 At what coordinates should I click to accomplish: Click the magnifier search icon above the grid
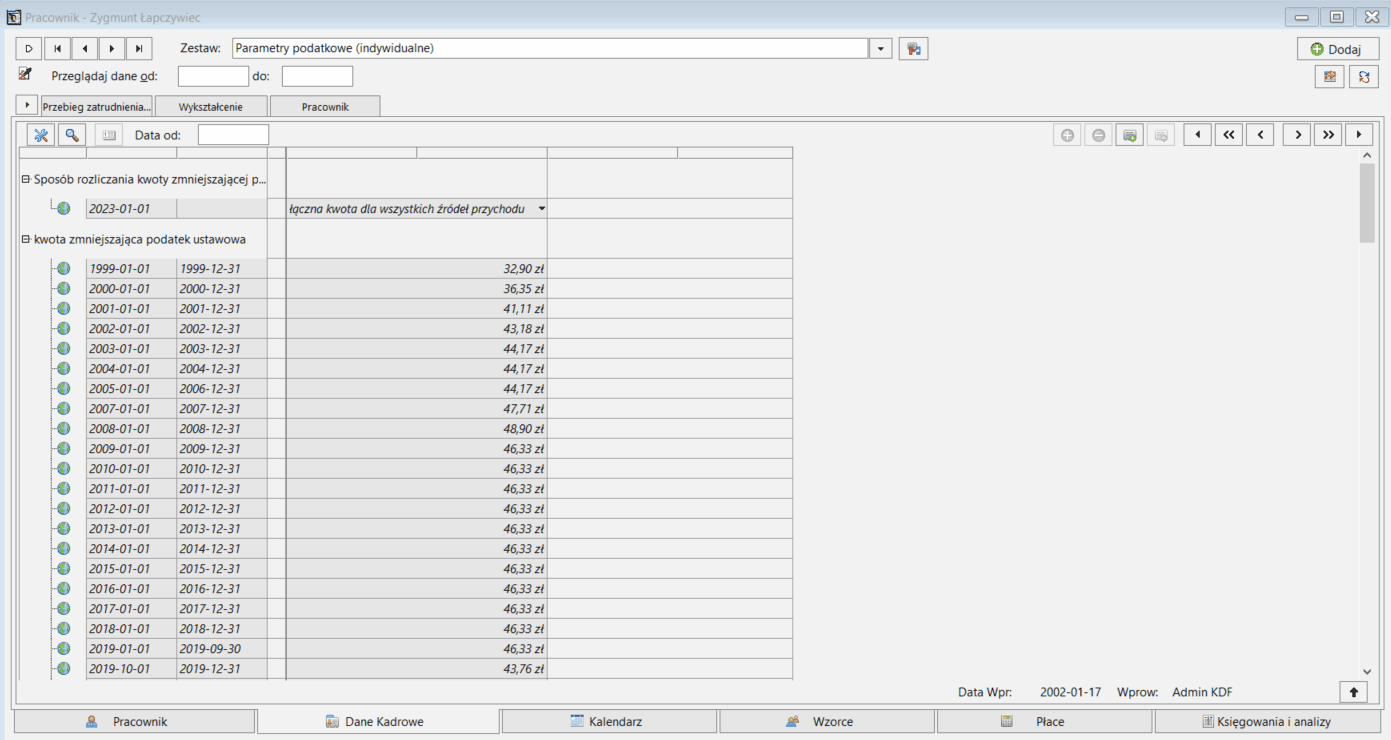[72, 135]
